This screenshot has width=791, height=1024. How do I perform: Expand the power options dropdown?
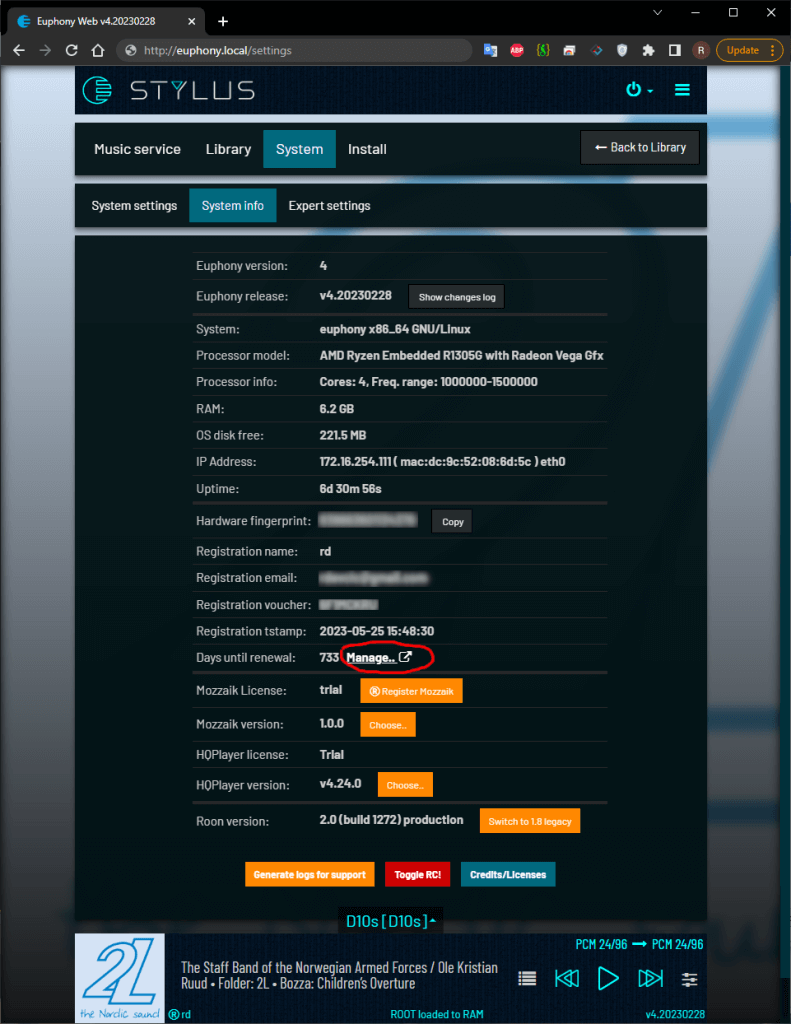(x=639, y=90)
